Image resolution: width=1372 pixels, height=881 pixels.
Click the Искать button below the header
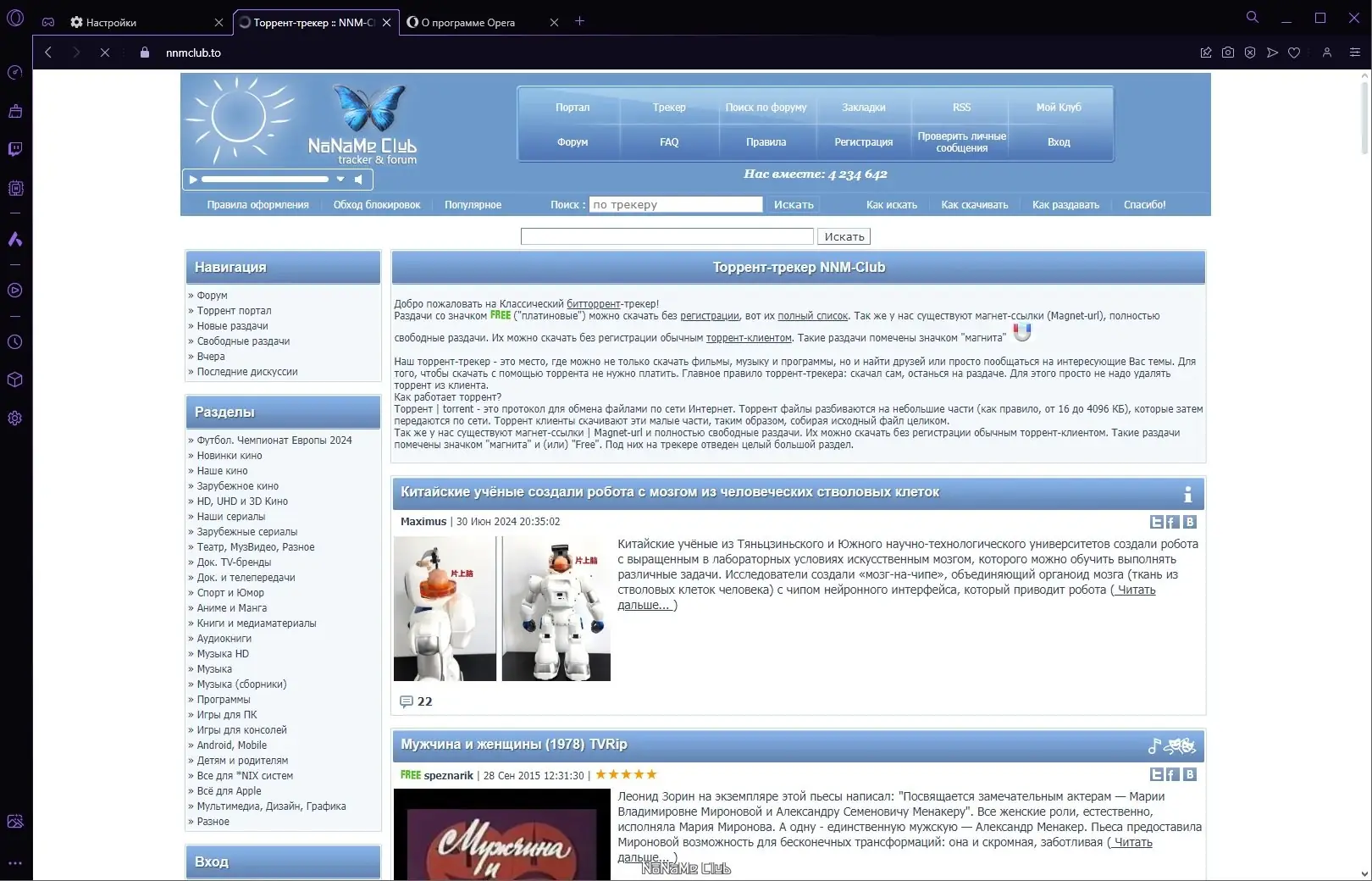(x=844, y=237)
